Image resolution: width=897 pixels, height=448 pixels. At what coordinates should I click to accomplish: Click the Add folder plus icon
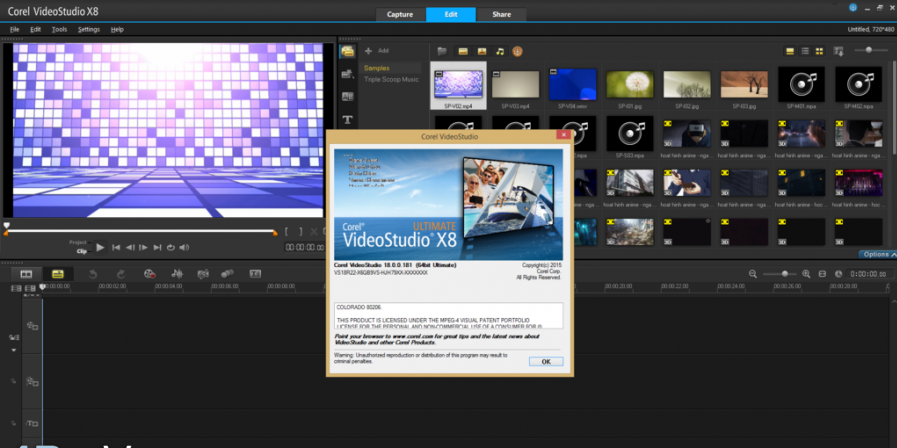[368, 51]
